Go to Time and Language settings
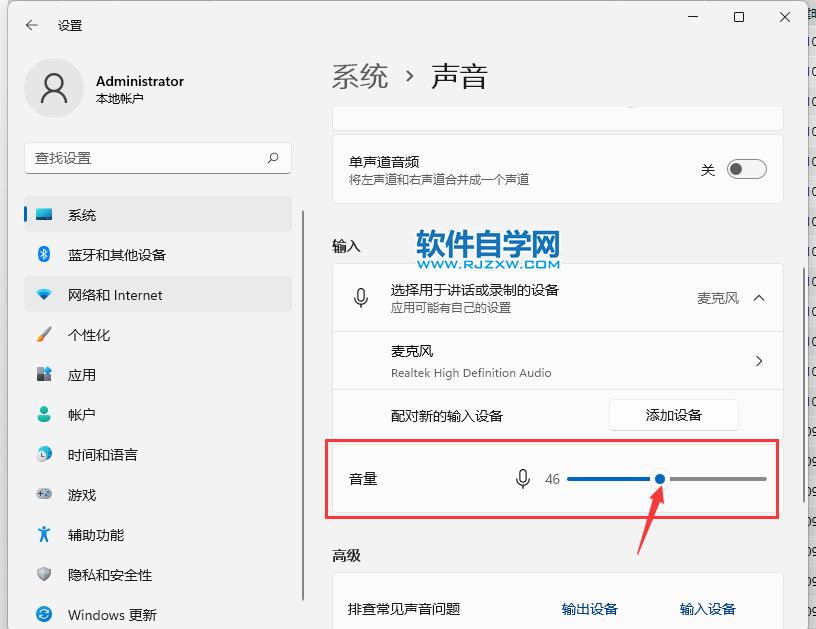The width and height of the screenshot is (816, 629). [102, 455]
